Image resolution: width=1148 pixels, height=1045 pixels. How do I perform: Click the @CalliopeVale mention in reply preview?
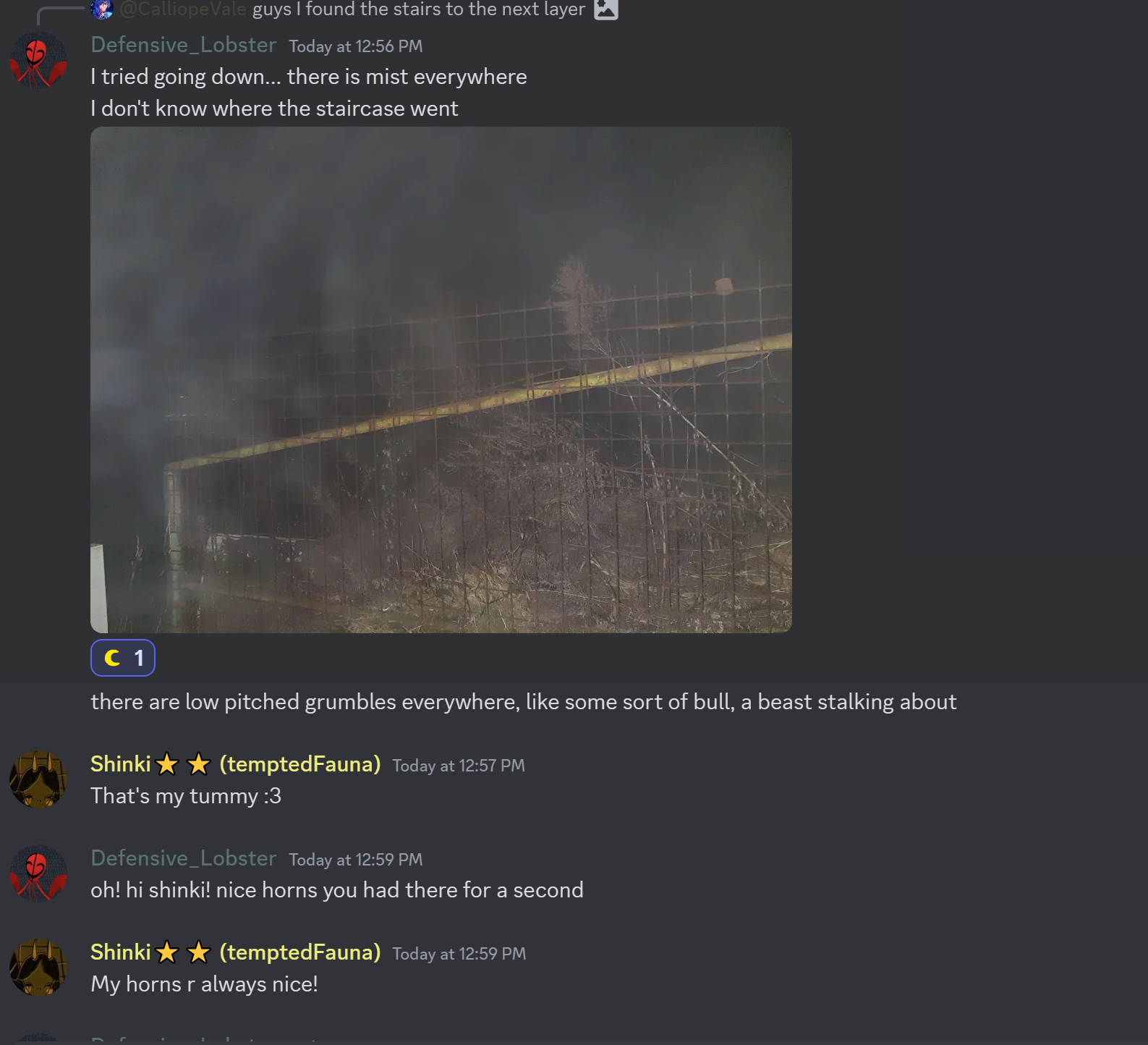click(x=183, y=9)
